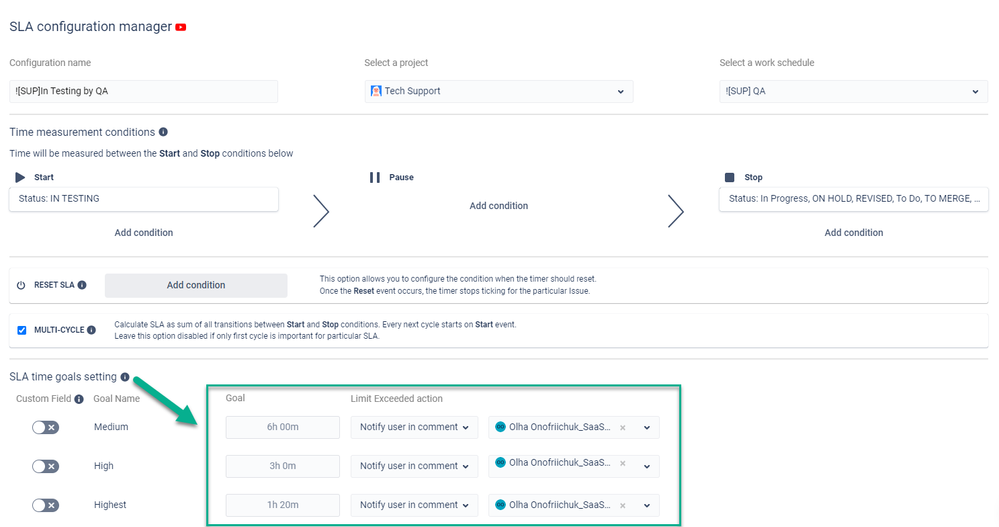
Task: Click the Stop square icon
Action: [729, 177]
